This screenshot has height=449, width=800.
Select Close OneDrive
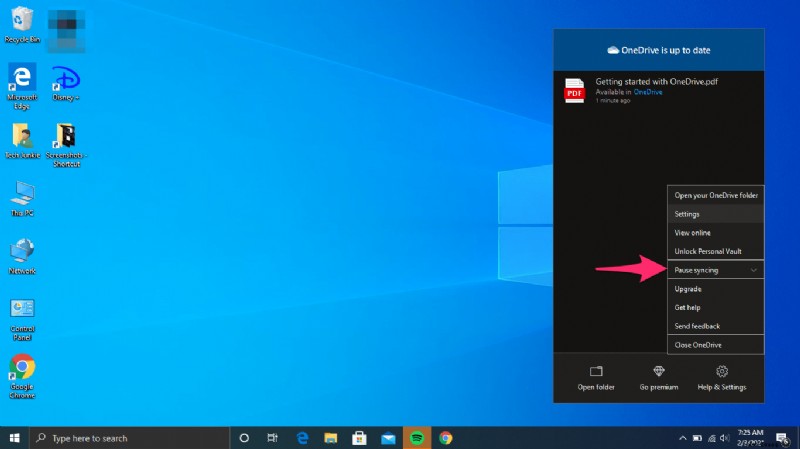click(x=715, y=345)
